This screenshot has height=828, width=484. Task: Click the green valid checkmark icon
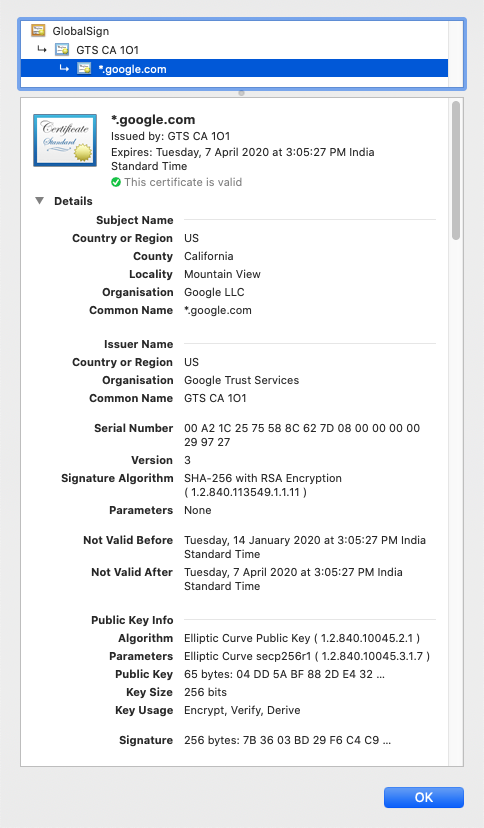coord(116,182)
